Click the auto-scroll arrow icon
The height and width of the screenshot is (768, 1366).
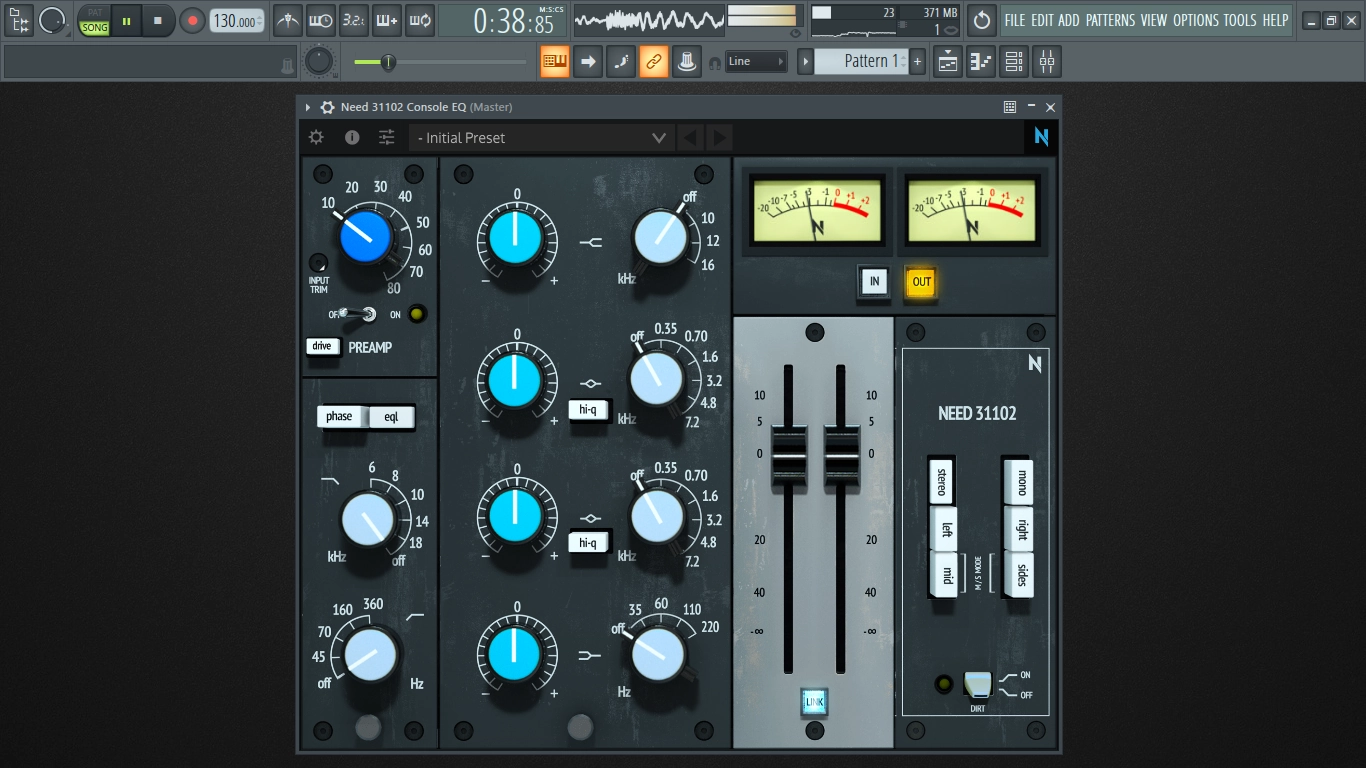(588, 62)
